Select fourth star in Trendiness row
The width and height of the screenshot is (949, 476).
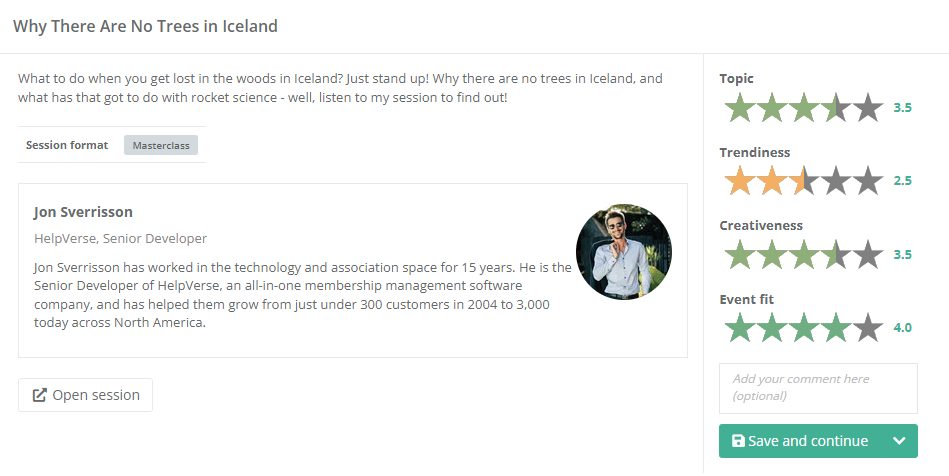(x=836, y=181)
